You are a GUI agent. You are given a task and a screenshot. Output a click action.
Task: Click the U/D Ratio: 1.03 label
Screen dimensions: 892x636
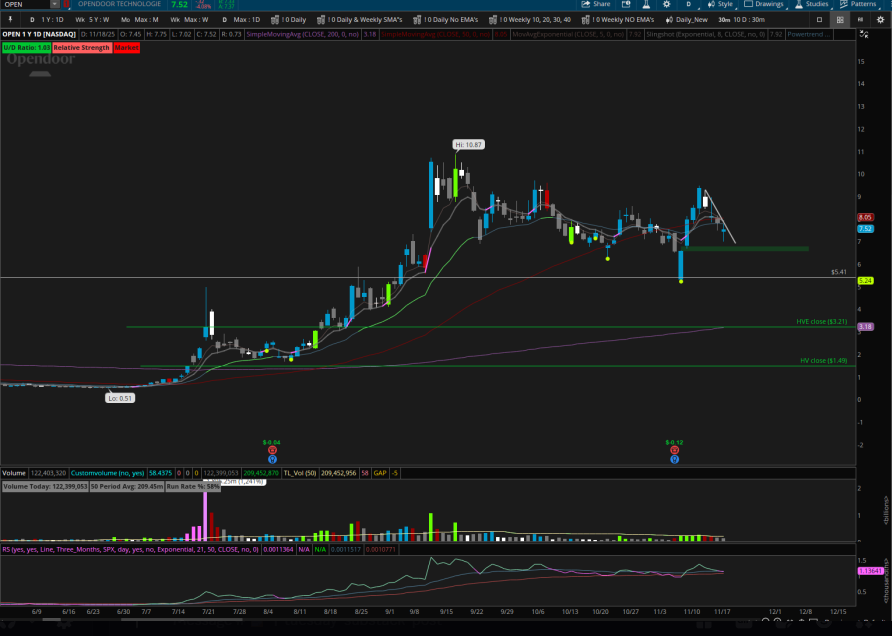26,48
